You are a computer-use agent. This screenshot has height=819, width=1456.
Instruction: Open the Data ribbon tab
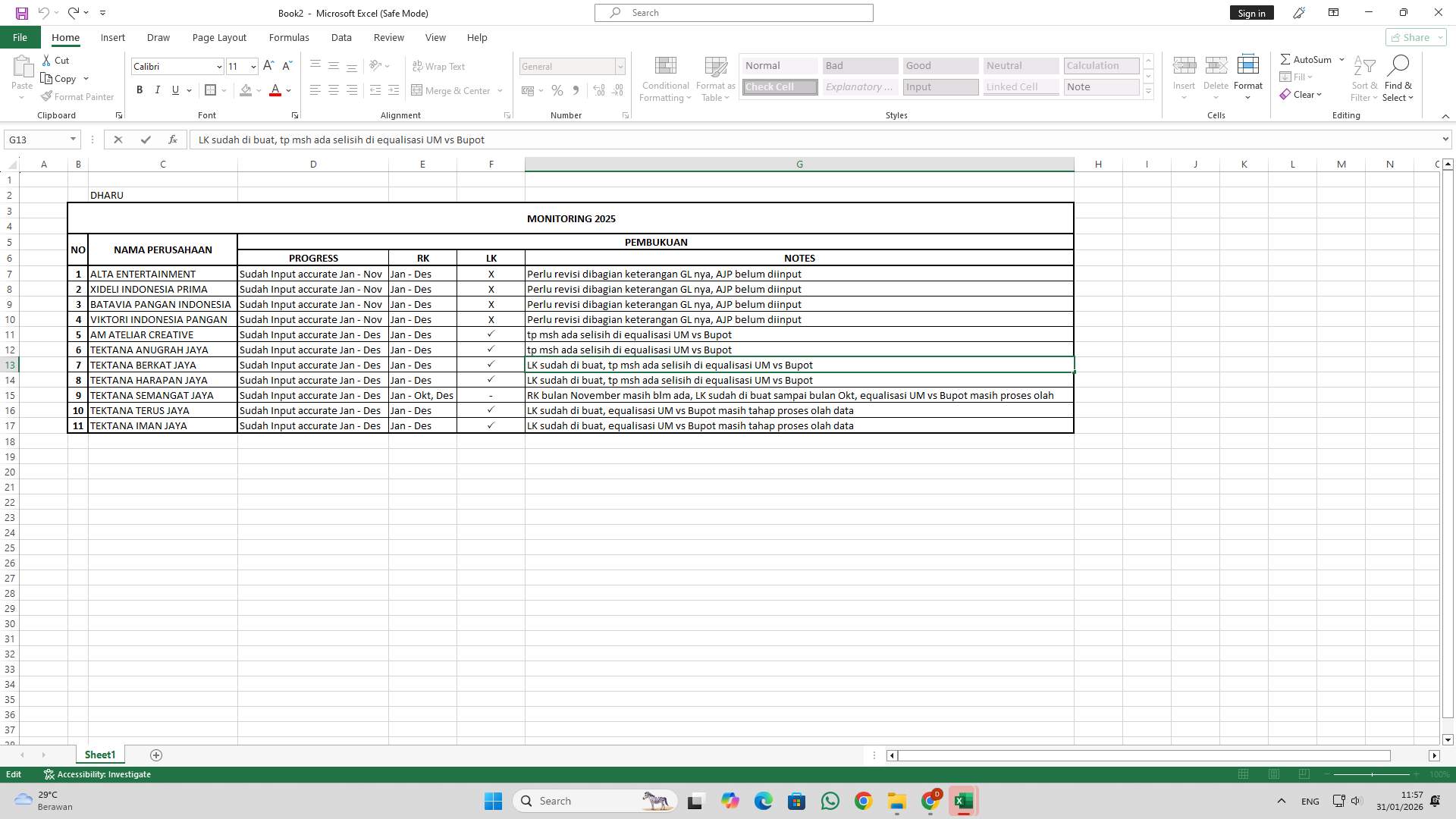click(341, 37)
